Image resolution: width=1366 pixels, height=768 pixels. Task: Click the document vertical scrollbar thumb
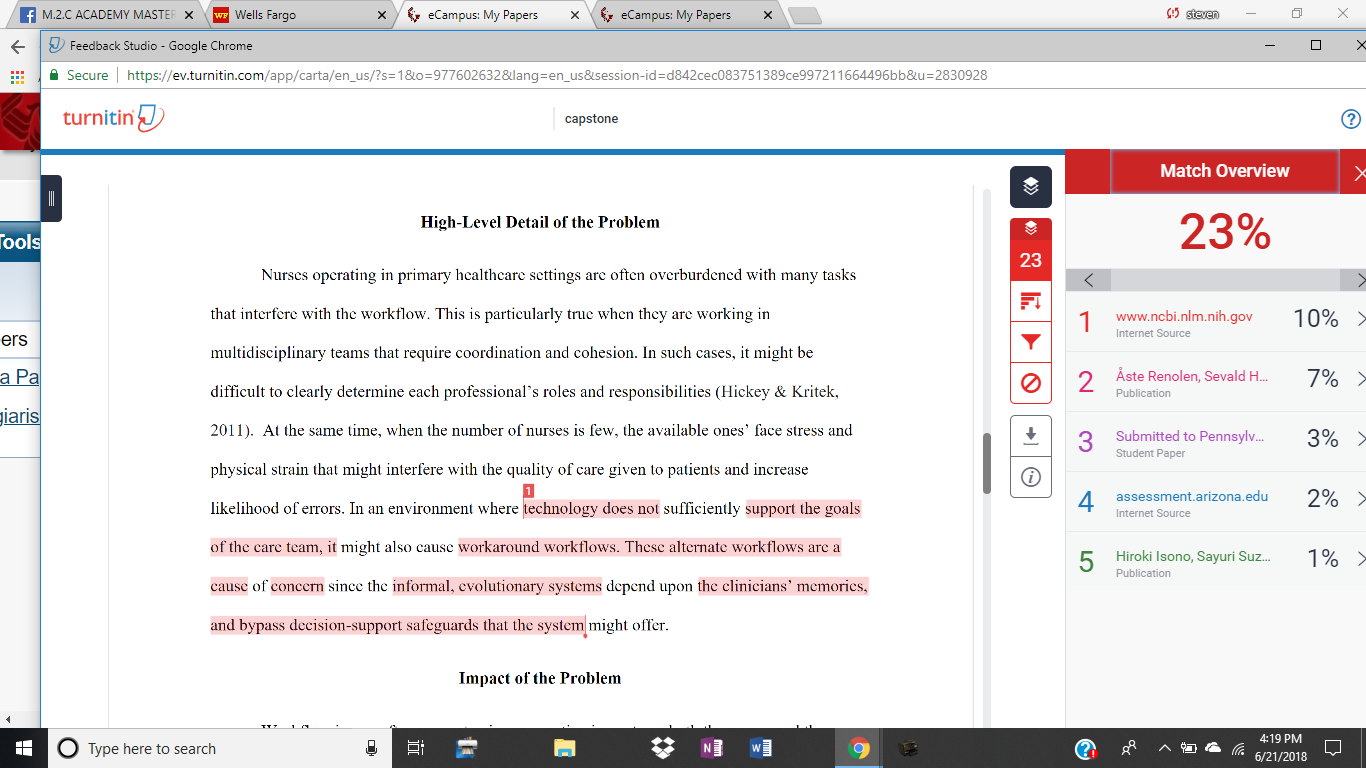(x=987, y=463)
